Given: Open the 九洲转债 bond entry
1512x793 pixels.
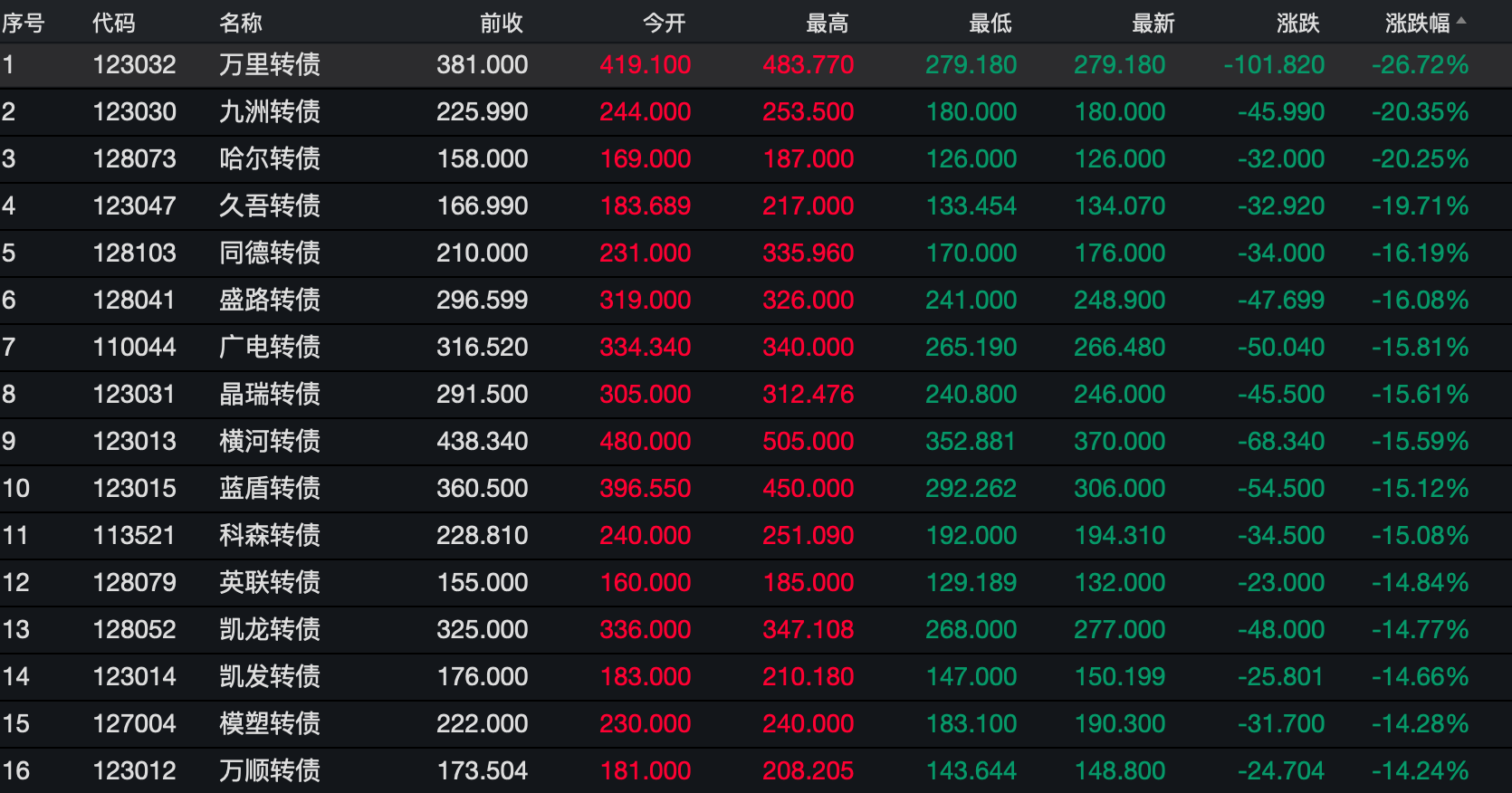Looking at the screenshot, I should [270, 112].
